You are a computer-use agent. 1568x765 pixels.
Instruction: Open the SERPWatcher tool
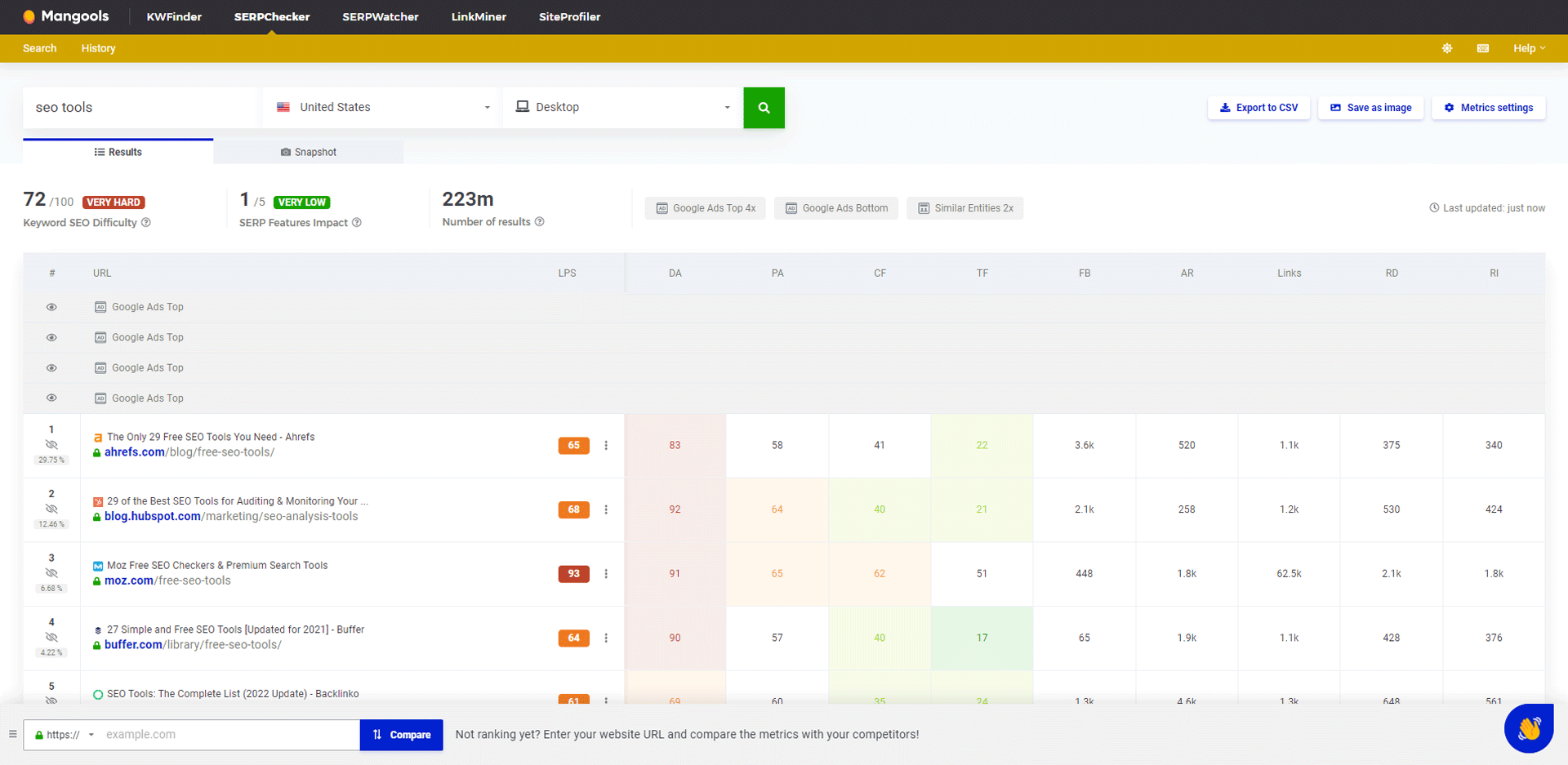[x=381, y=16]
